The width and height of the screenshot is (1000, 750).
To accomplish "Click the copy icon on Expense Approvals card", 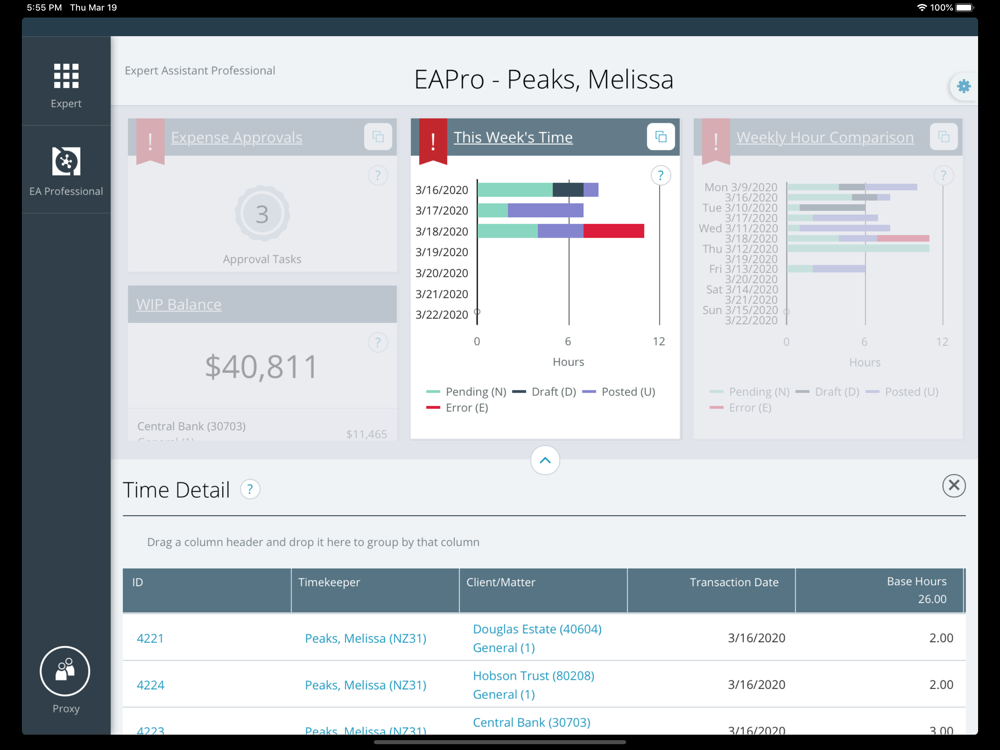I will click(378, 137).
